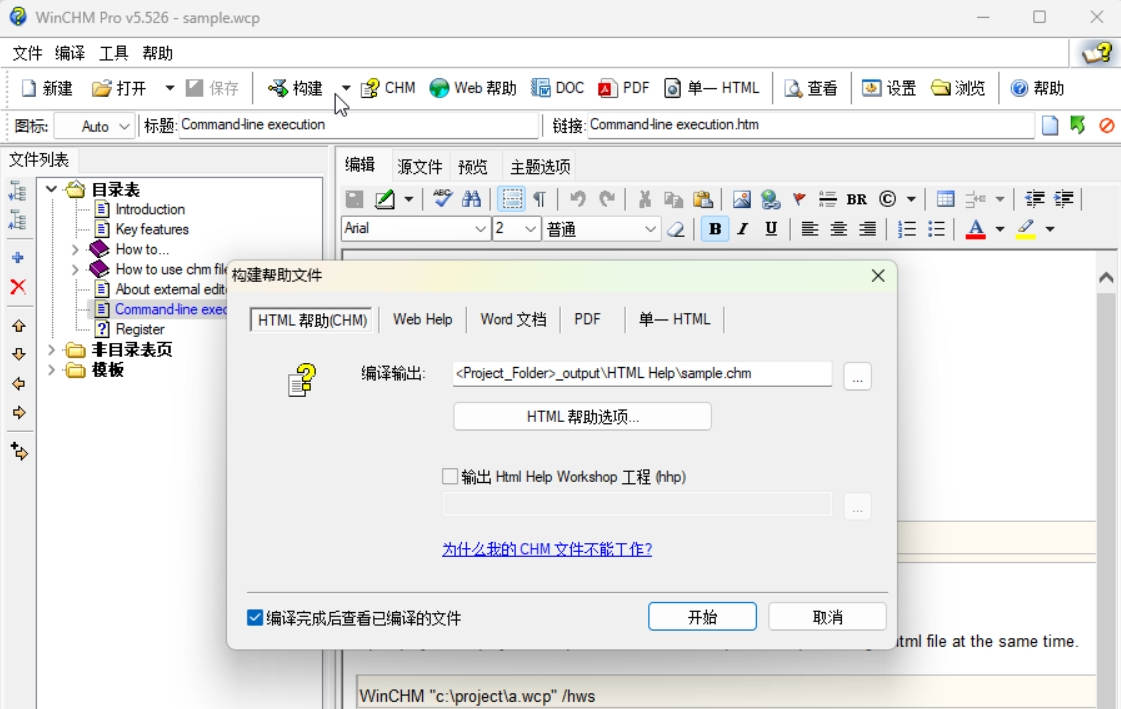Toggle show paragraph marks icon
The image size is (1121, 709).
540,199
